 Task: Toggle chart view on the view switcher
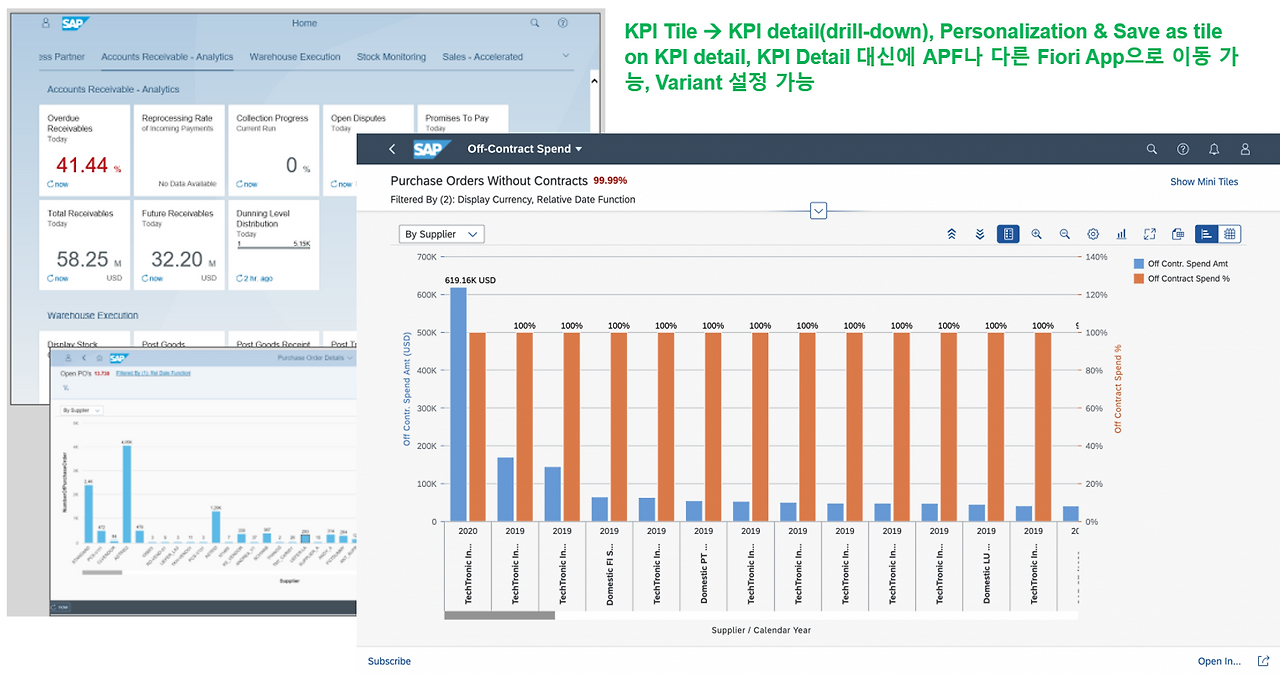click(x=1205, y=233)
